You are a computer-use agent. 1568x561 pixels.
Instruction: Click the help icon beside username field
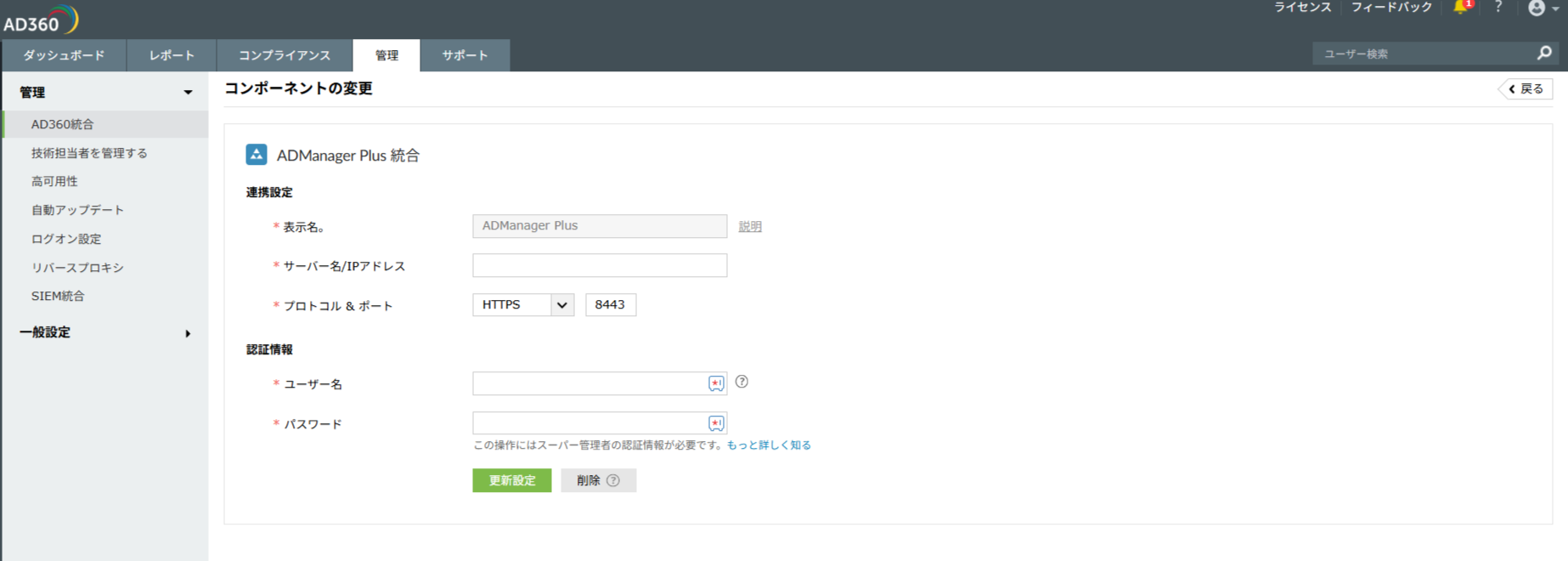point(742,382)
